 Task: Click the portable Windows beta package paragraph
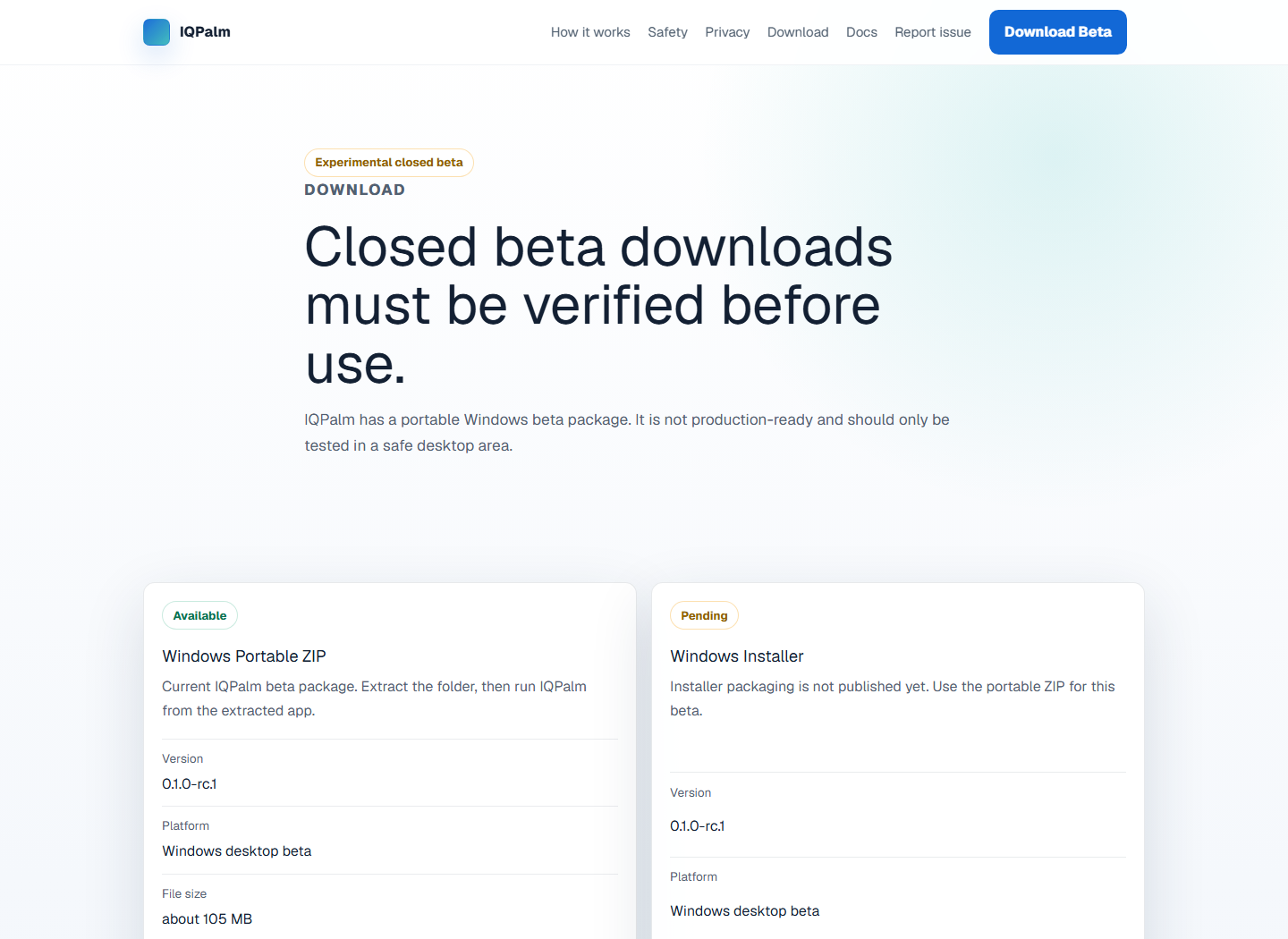pyautogui.click(x=627, y=433)
